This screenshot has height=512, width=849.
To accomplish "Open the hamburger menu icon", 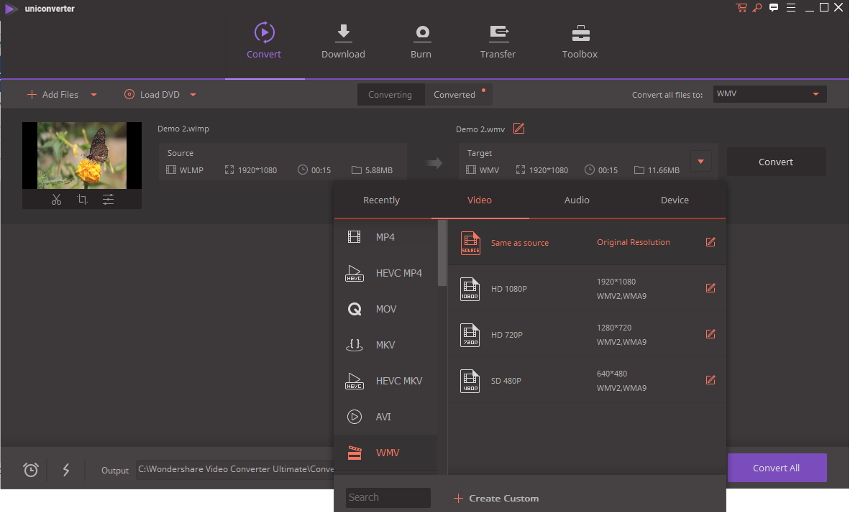I will 791,8.
